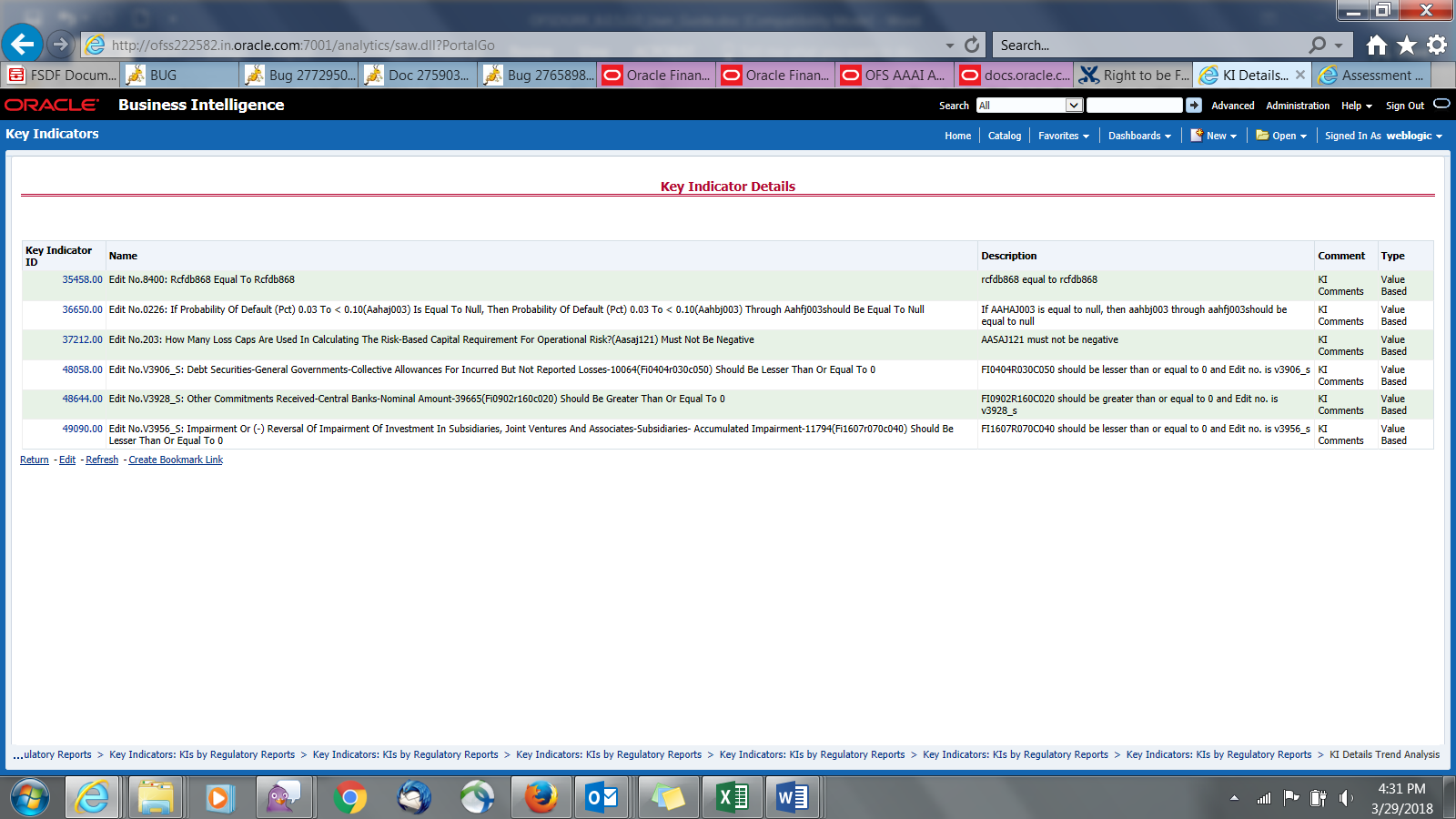Open Key Indicator ID 48058.00
1456x819 pixels.
click(x=82, y=369)
